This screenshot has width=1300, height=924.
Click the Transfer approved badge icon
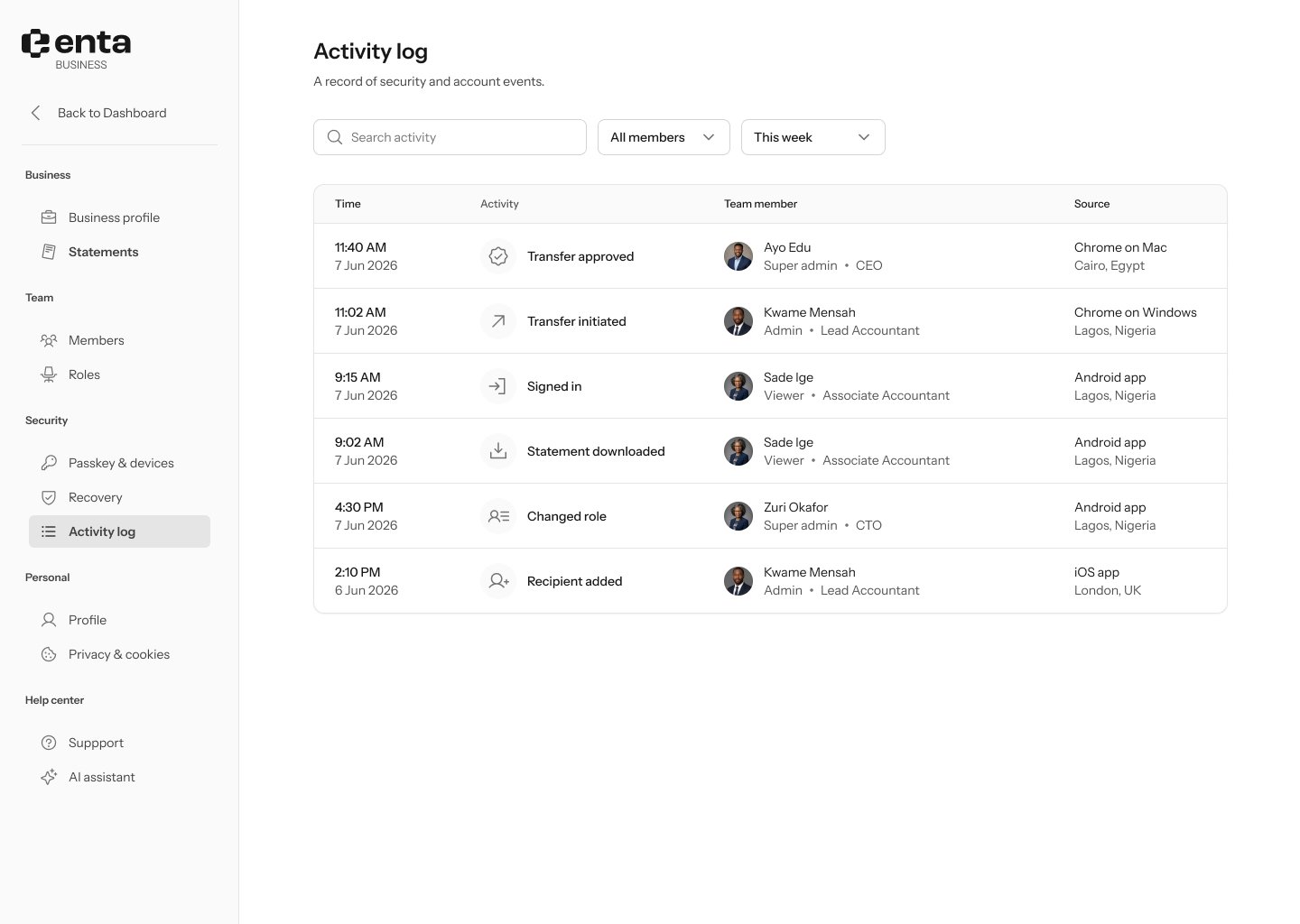tap(498, 256)
